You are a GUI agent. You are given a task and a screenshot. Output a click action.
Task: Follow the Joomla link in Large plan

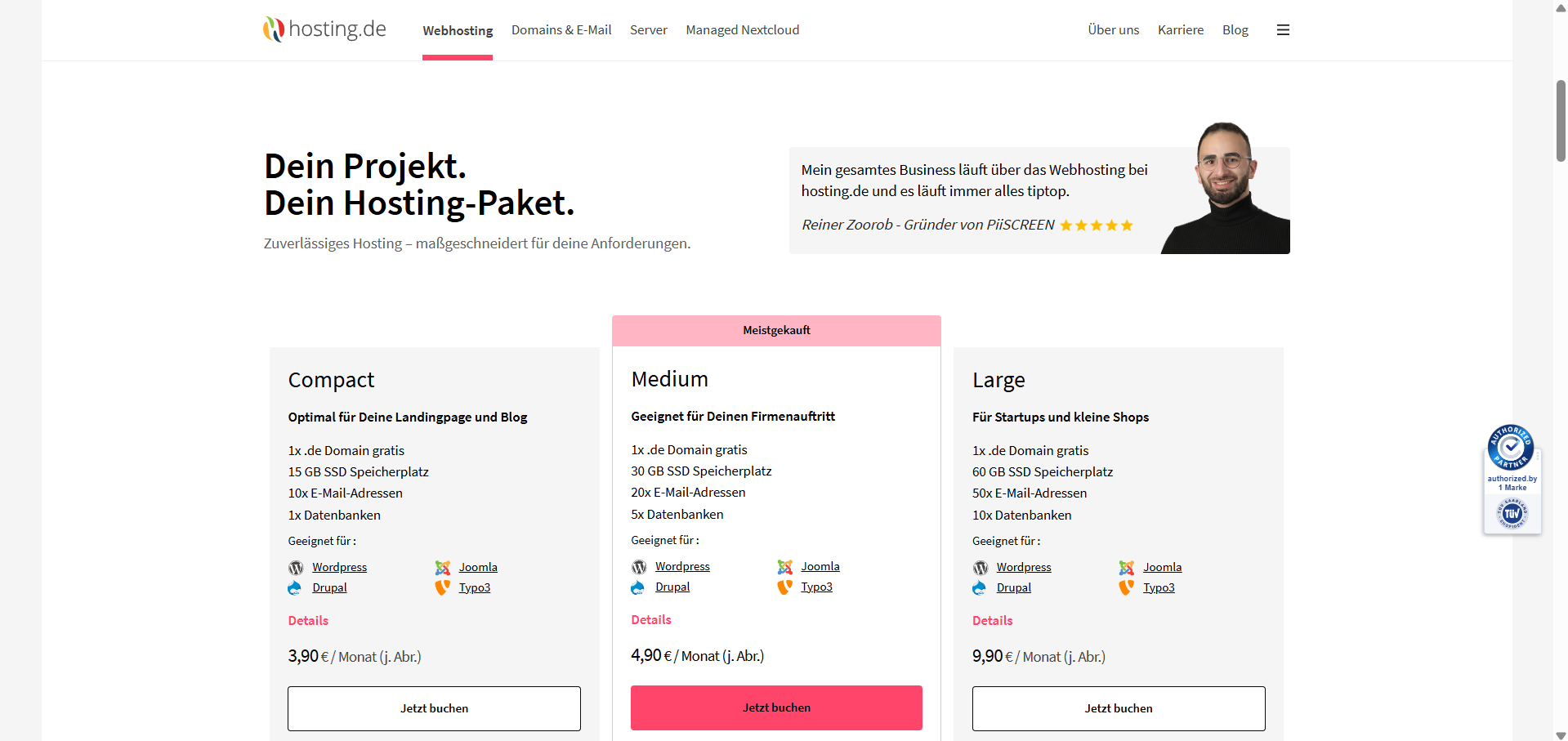point(1162,568)
